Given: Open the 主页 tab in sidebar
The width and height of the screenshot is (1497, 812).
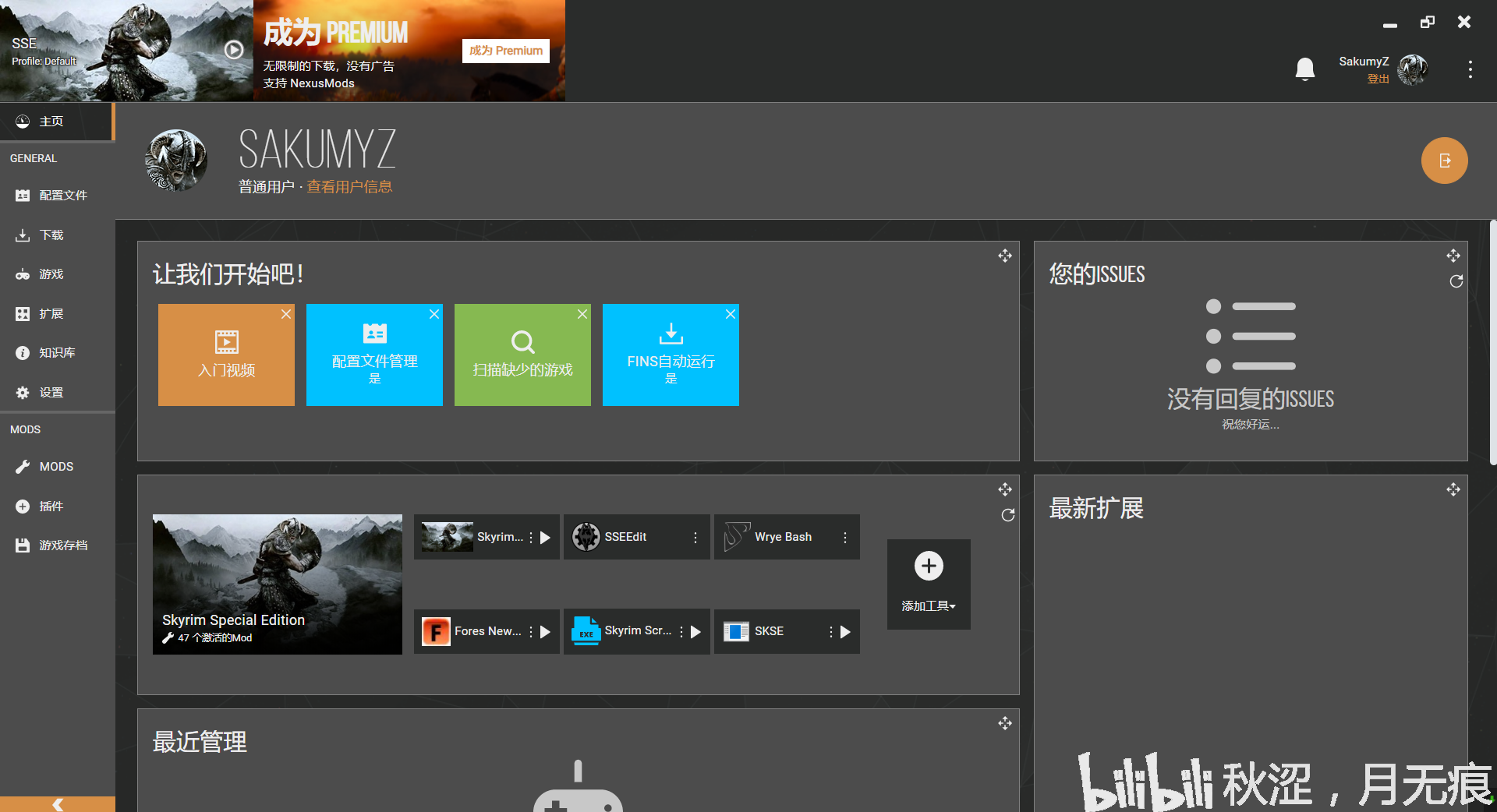Looking at the screenshot, I should point(57,122).
